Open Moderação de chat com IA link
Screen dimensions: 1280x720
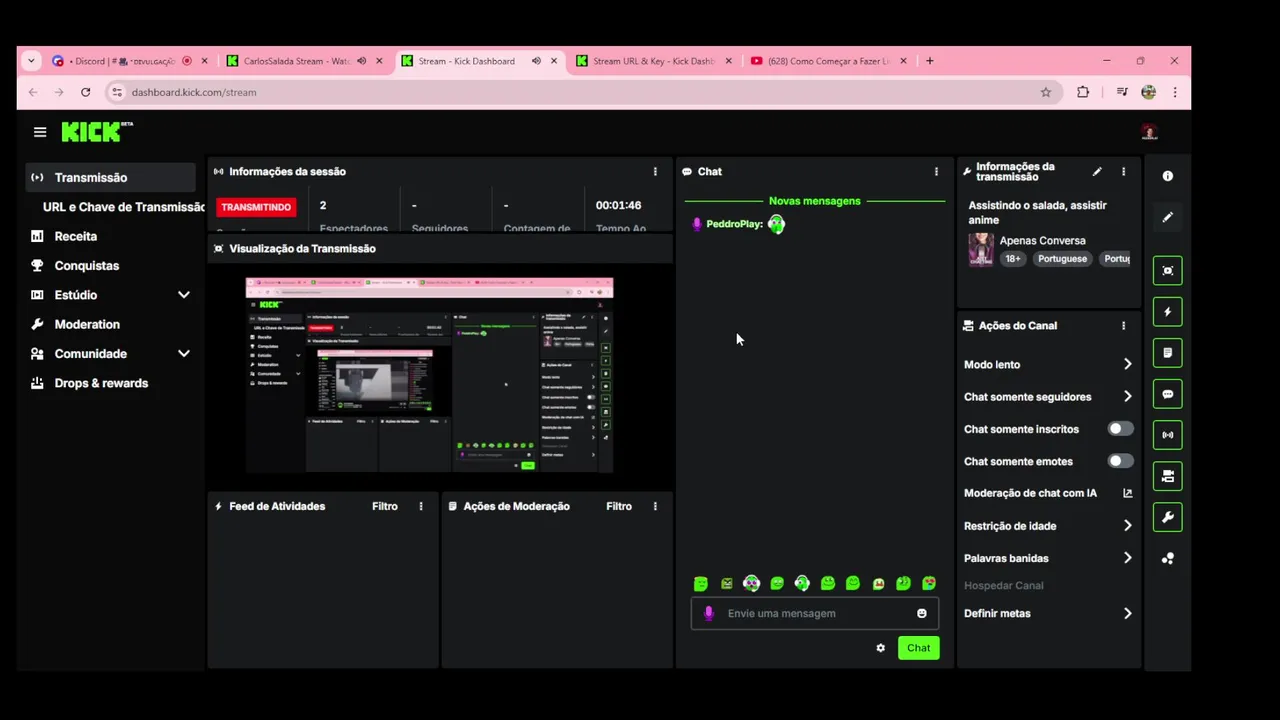pos(1047,493)
